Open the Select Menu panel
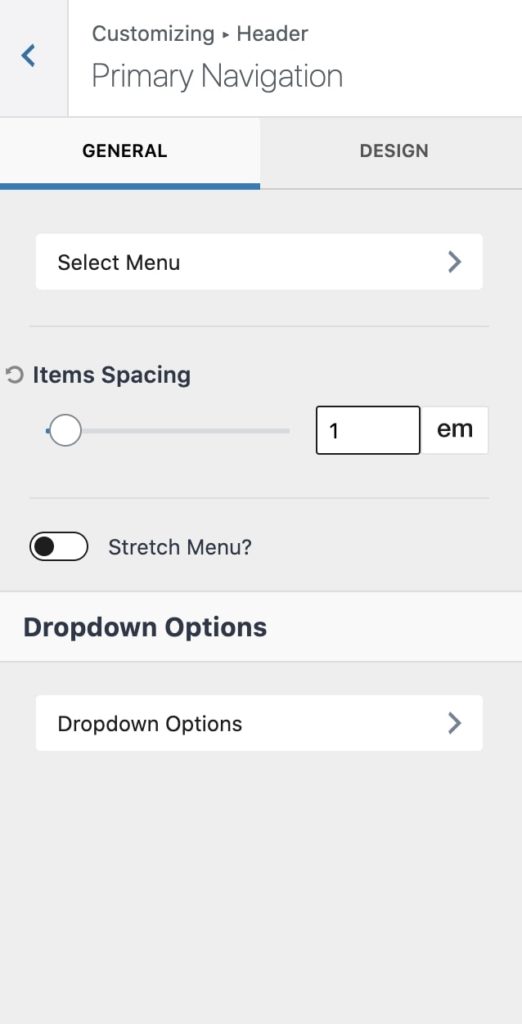Image resolution: width=522 pixels, height=1024 pixels. 259,262
